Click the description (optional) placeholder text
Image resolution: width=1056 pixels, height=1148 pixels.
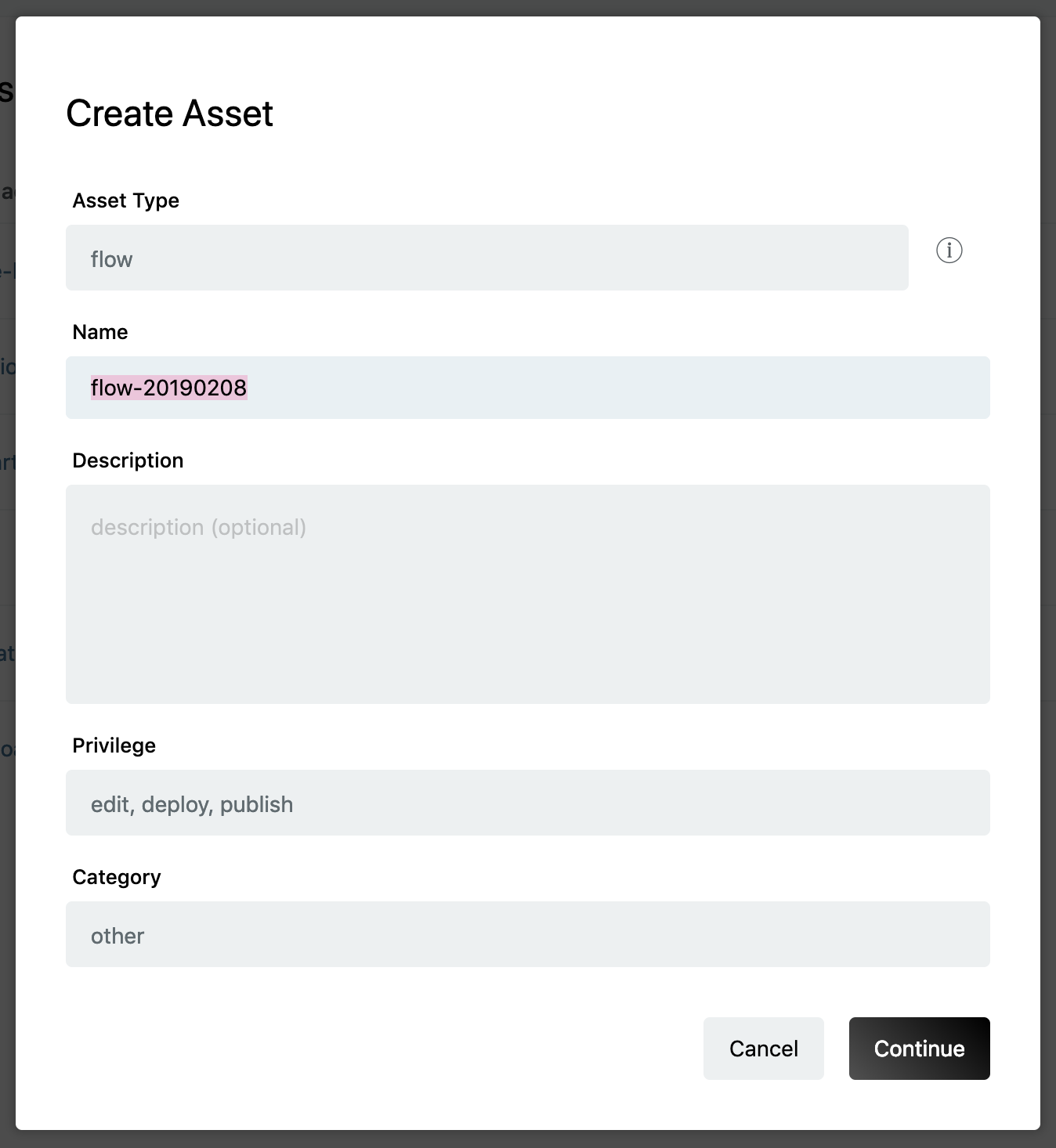198,527
